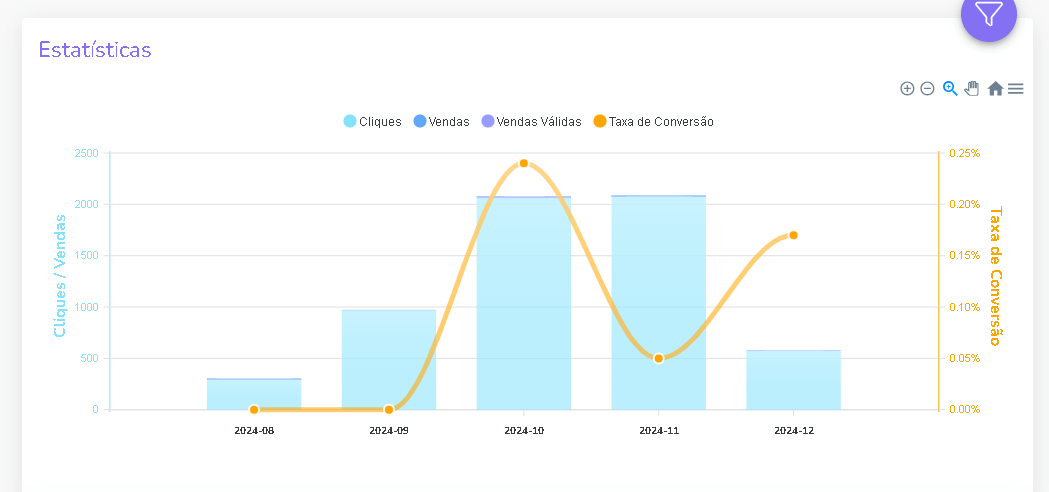Toggle the Vendas series in legend
Screen dimensions: 1049x492
click(441, 121)
